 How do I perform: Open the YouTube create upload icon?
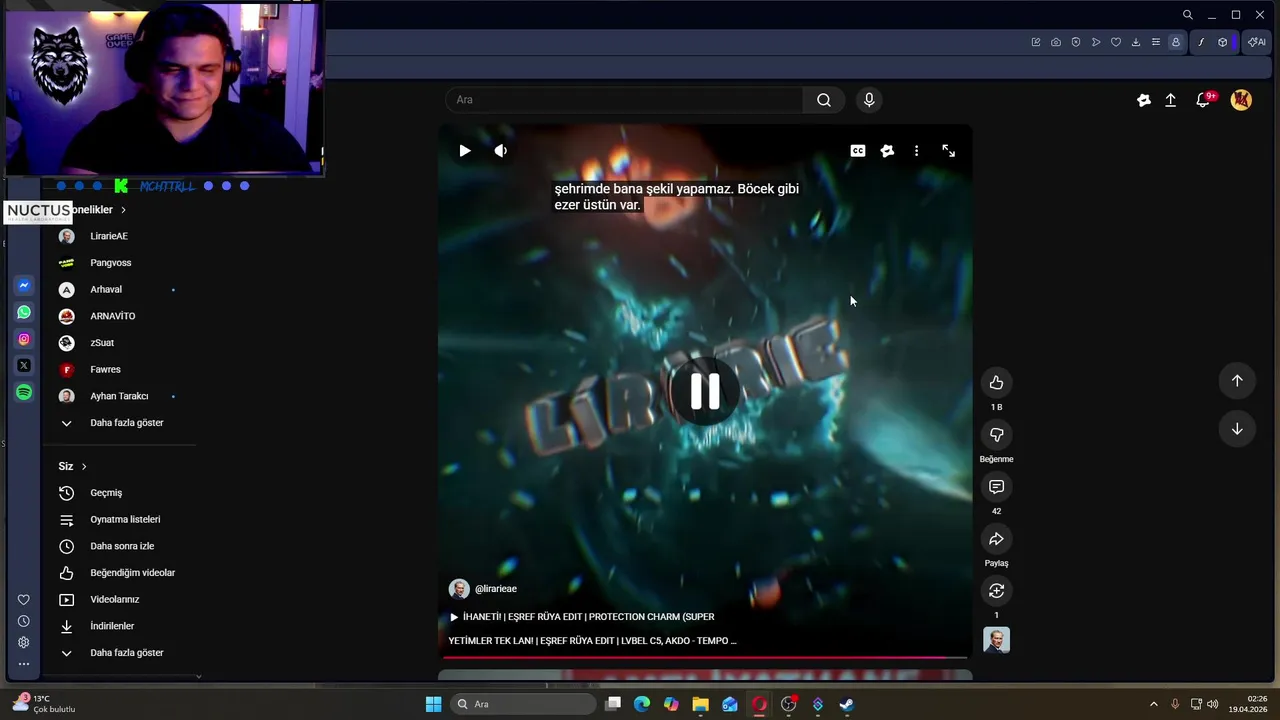[x=1171, y=100]
